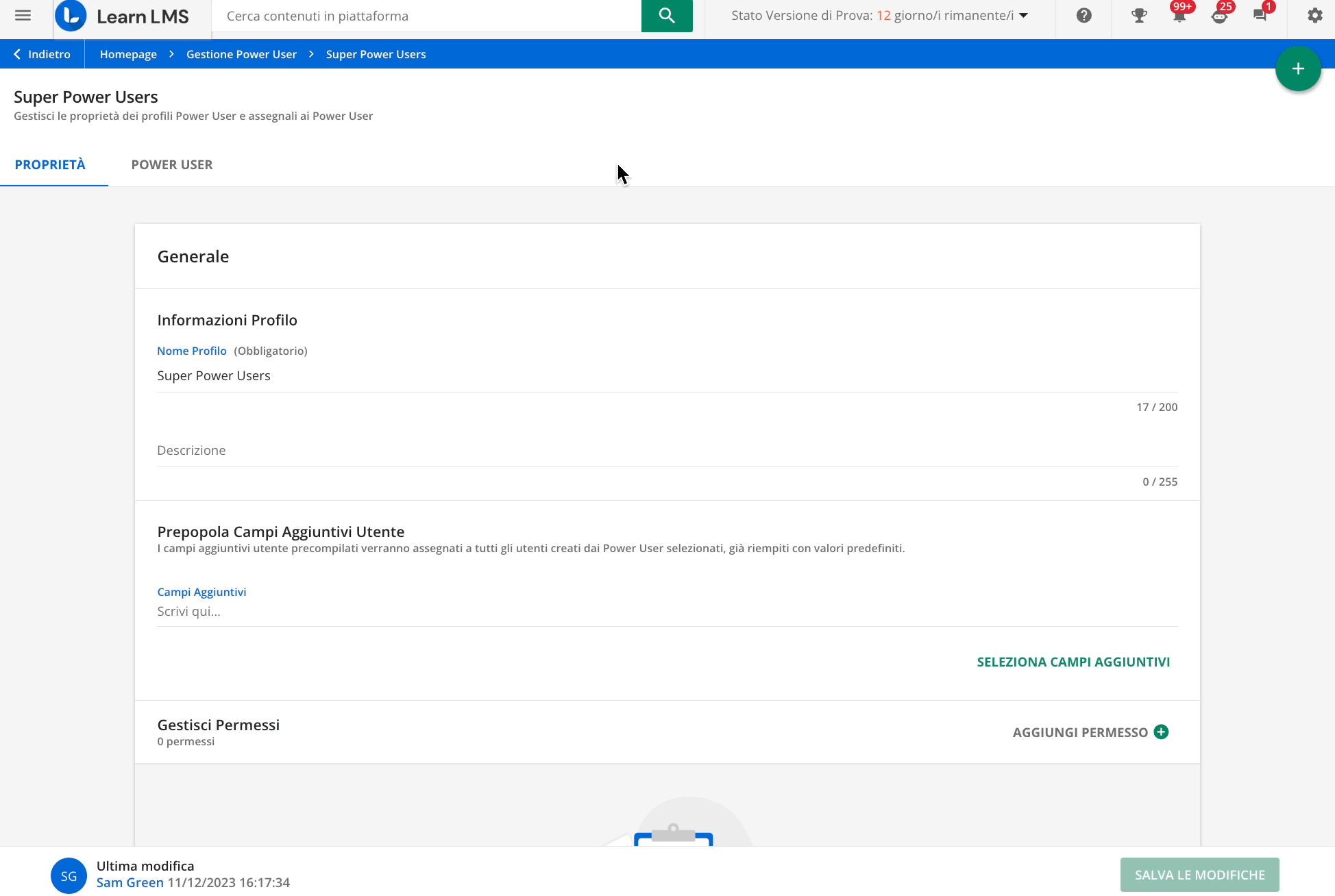Viewport: 1335px width, 896px height.
Task: Click the green plus floating button
Action: click(1298, 69)
